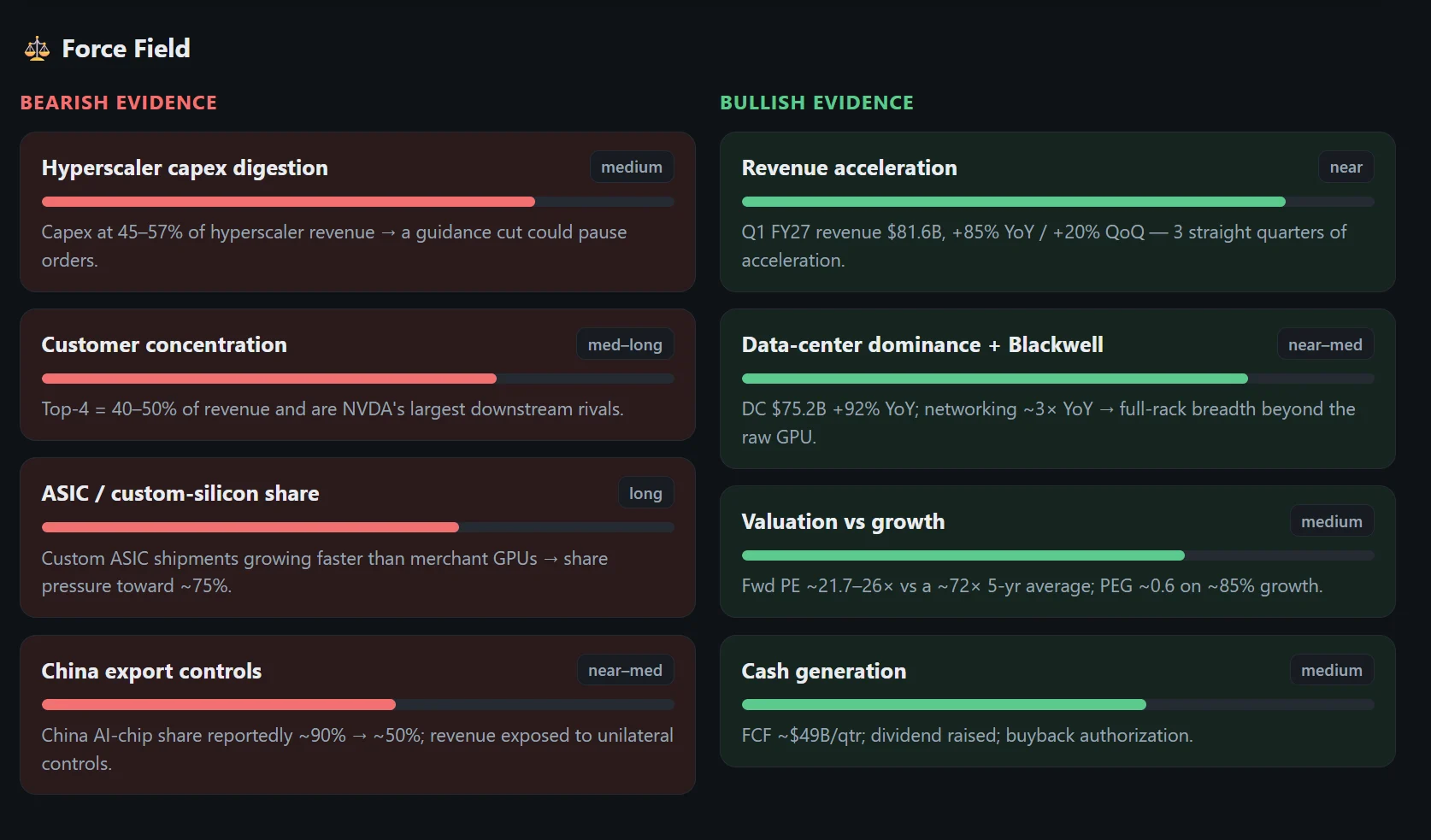Click the text starting 'Capex at 45–57%'
The image size is (1431, 840).
click(x=334, y=246)
